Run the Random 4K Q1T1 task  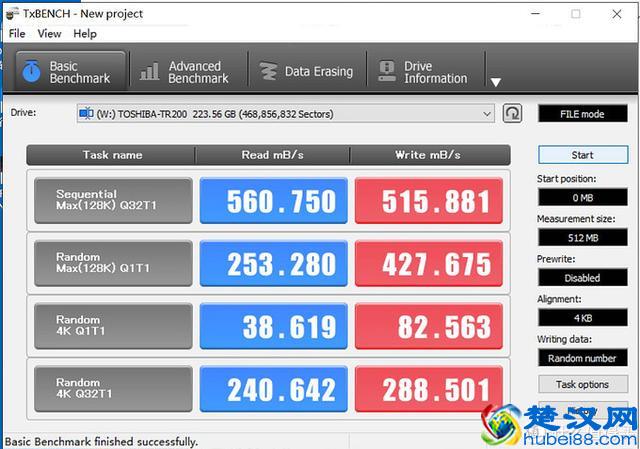click(x=112, y=327)
